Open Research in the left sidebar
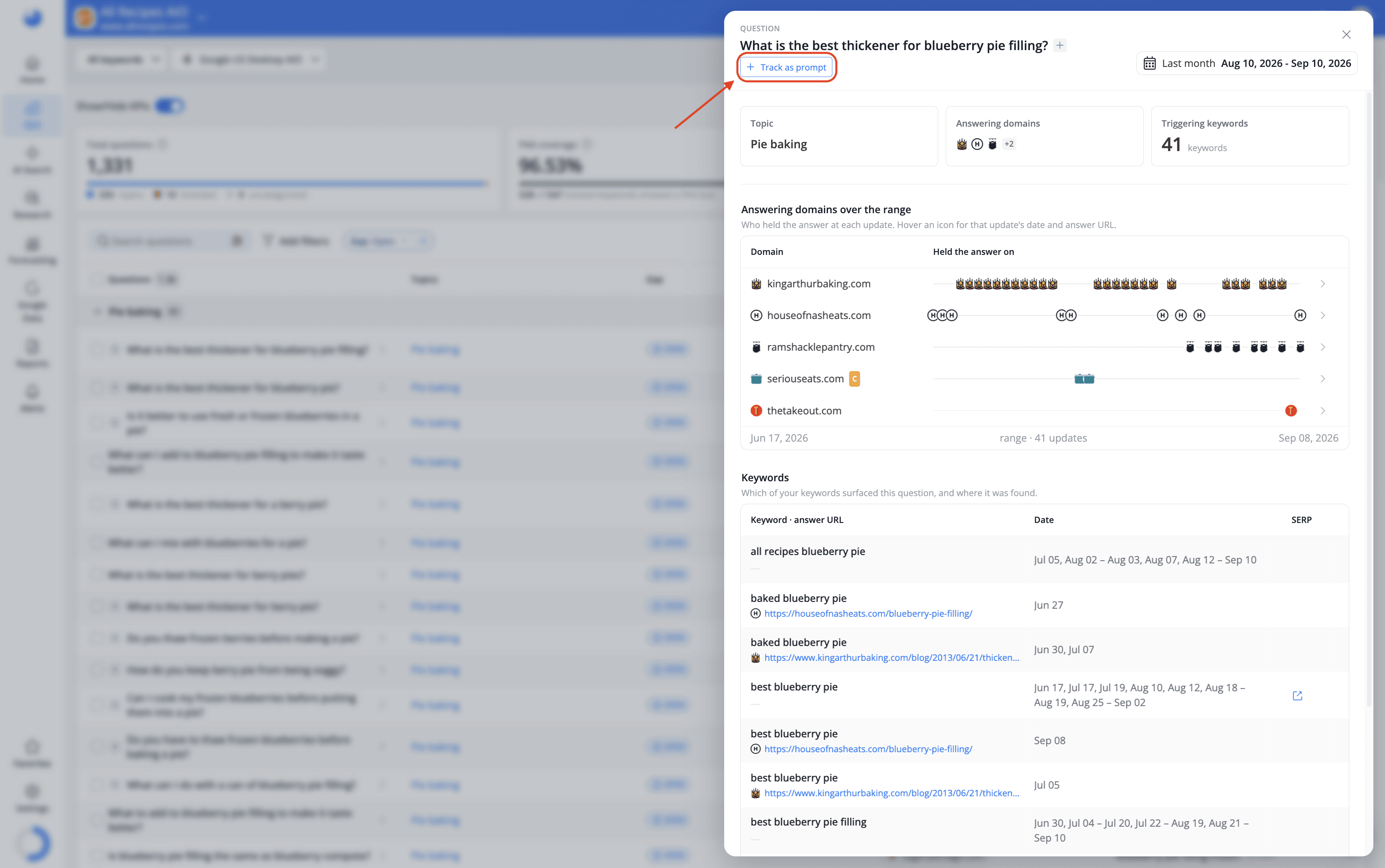Screen dimensions: 1385x868 click(32, 204)
